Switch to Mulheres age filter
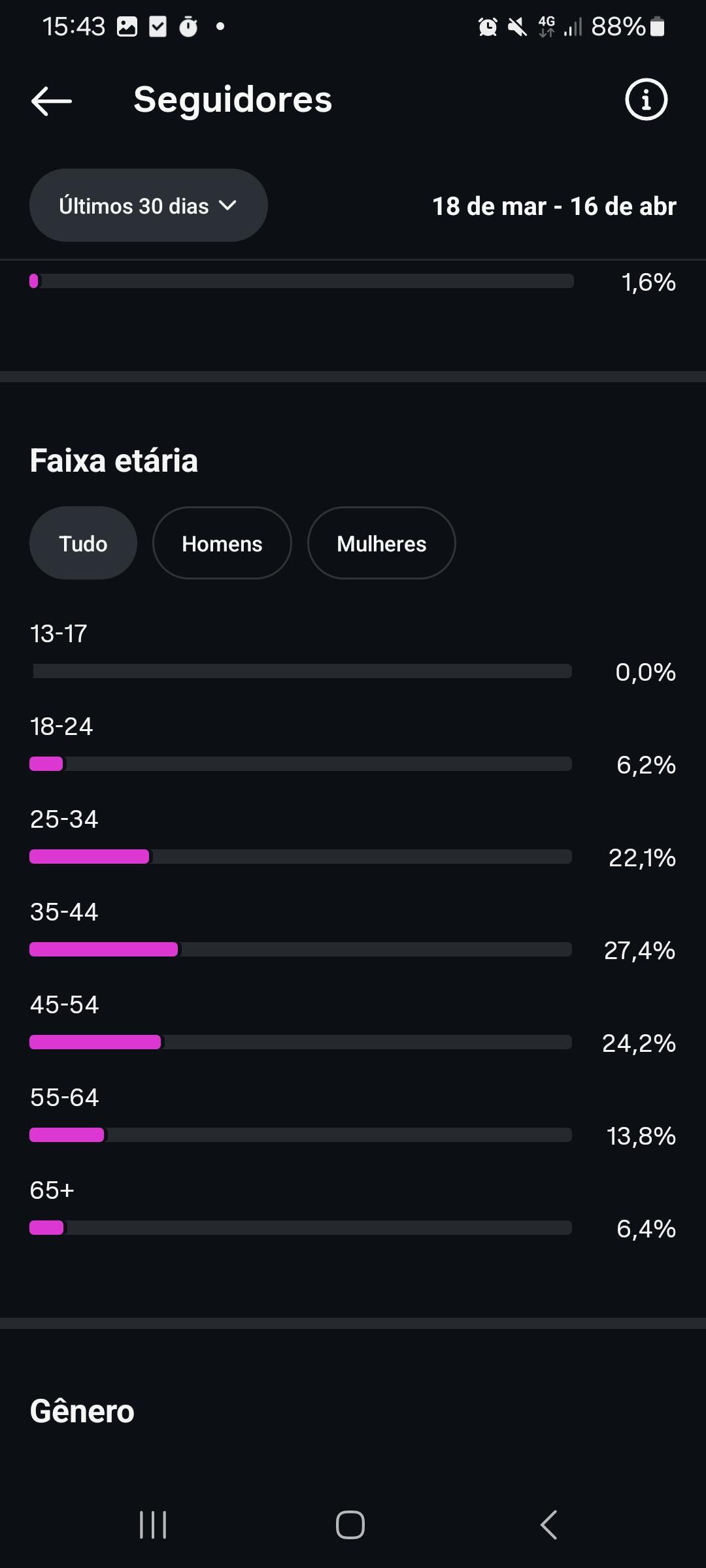706x1568 pixels. click(381, 544)
